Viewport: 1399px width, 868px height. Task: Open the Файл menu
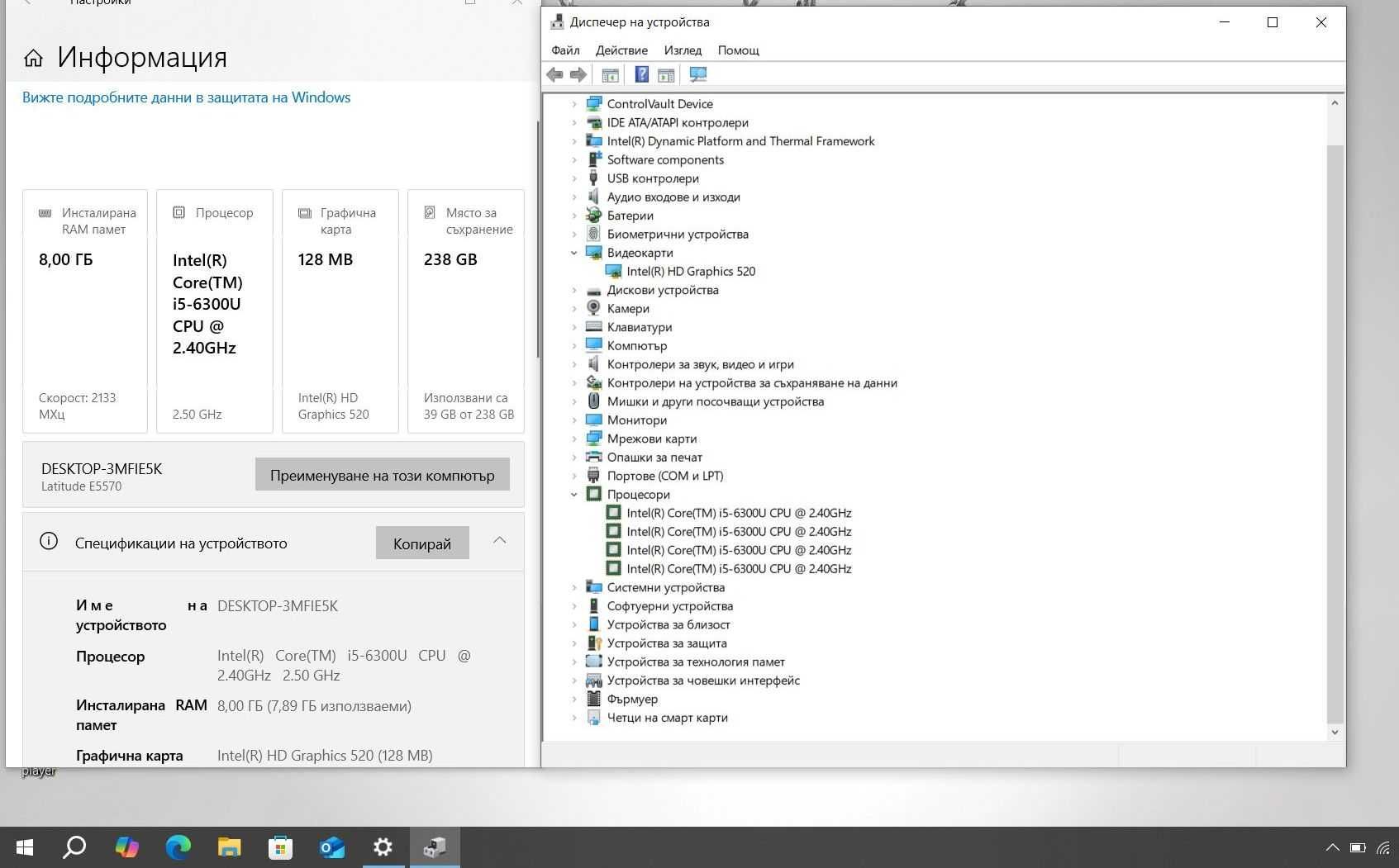tap(566, 50)
